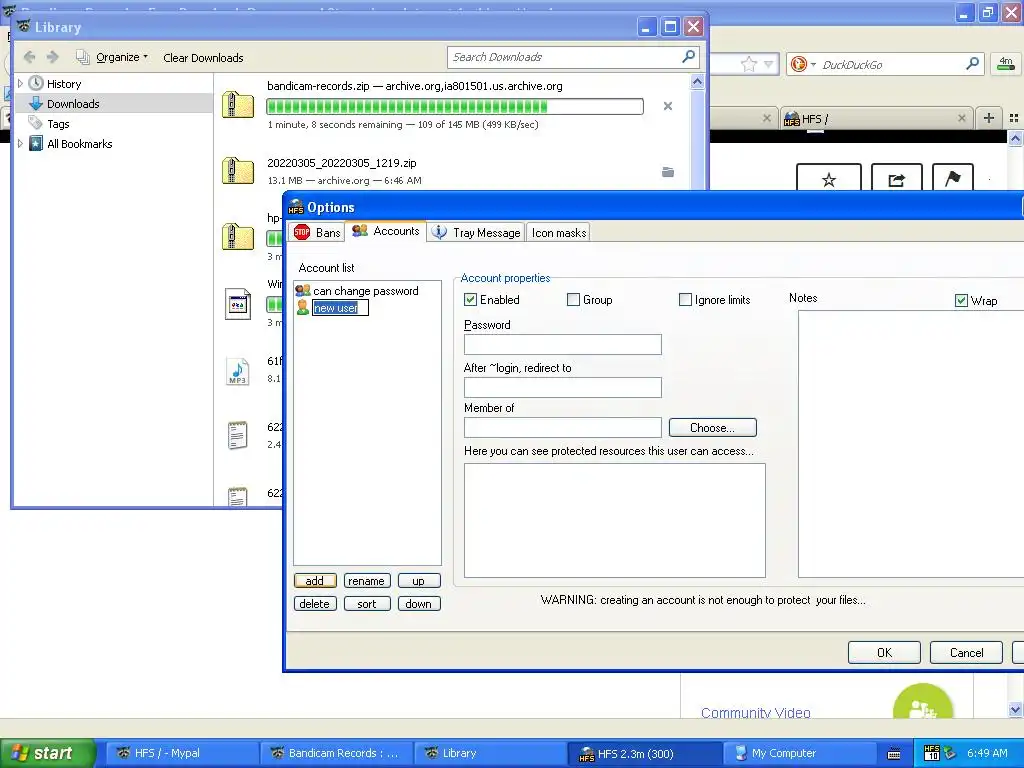Click the Notes text area
The height and width of the screenshot is (768, 1024).
point(911,444)
